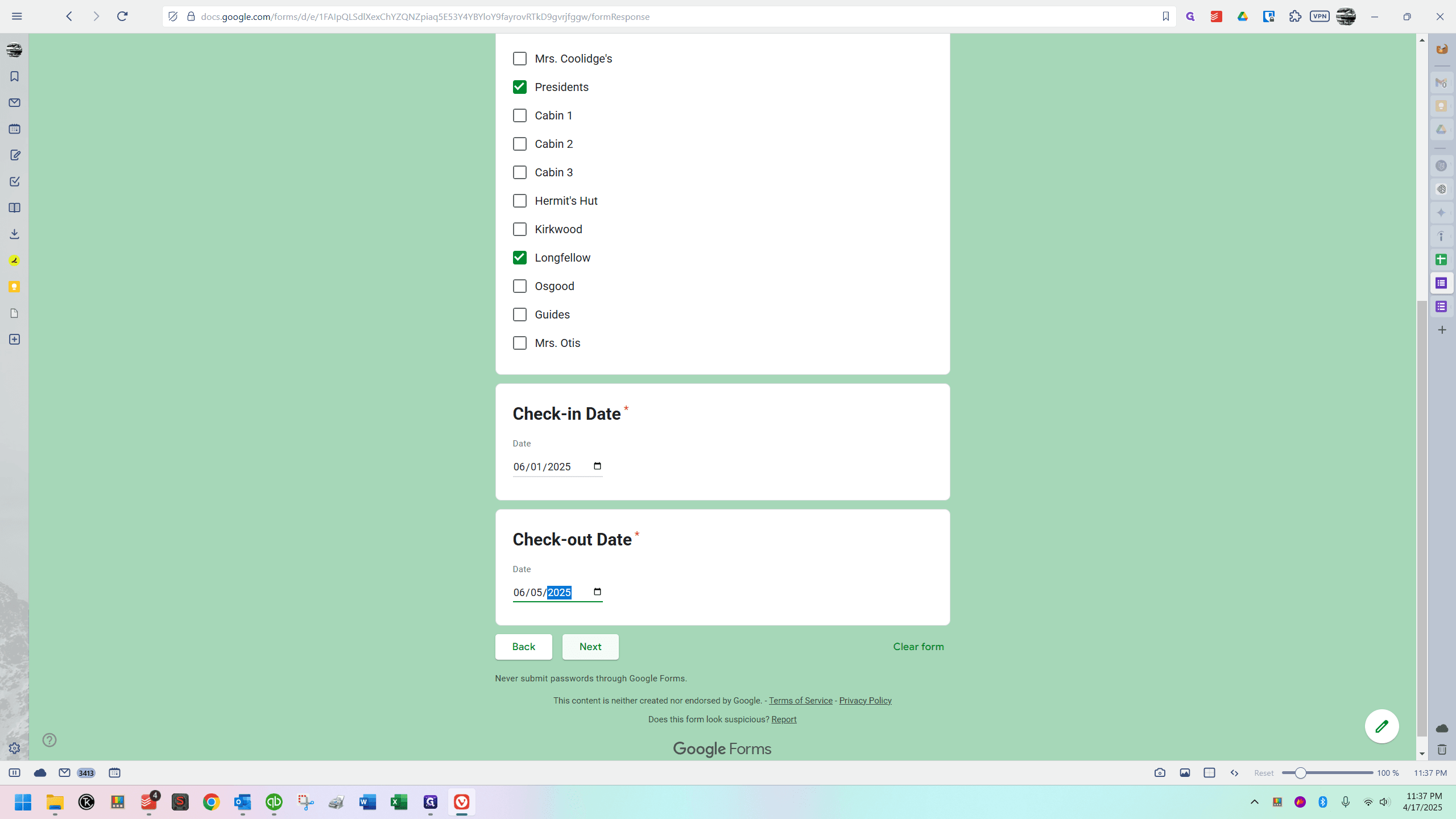
Task: Click Reset zoom button
Action: pyautogui.click(x=1264, y=773)
